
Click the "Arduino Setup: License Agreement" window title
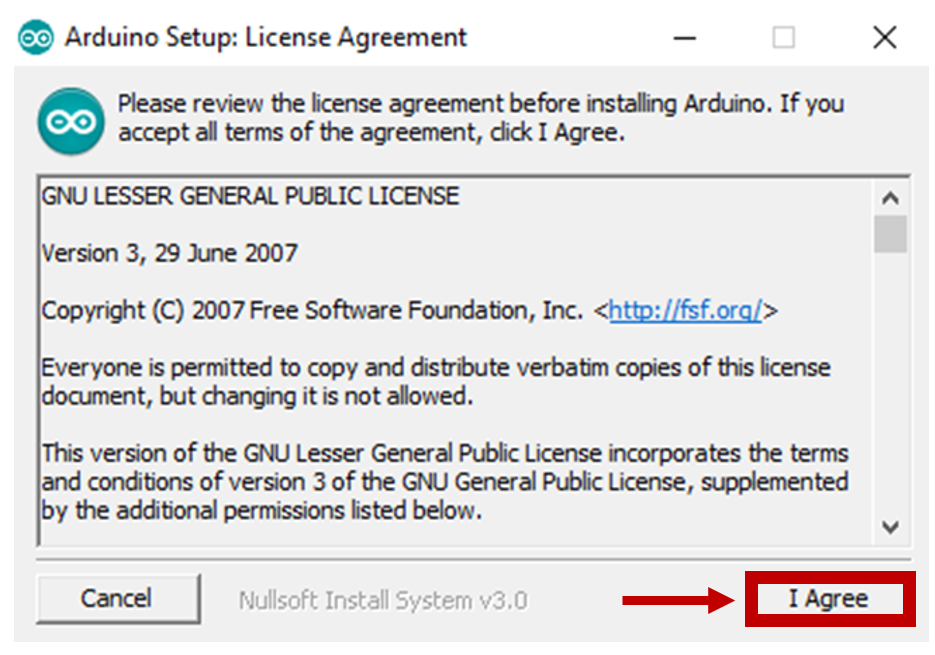click(x=266, y=39)
